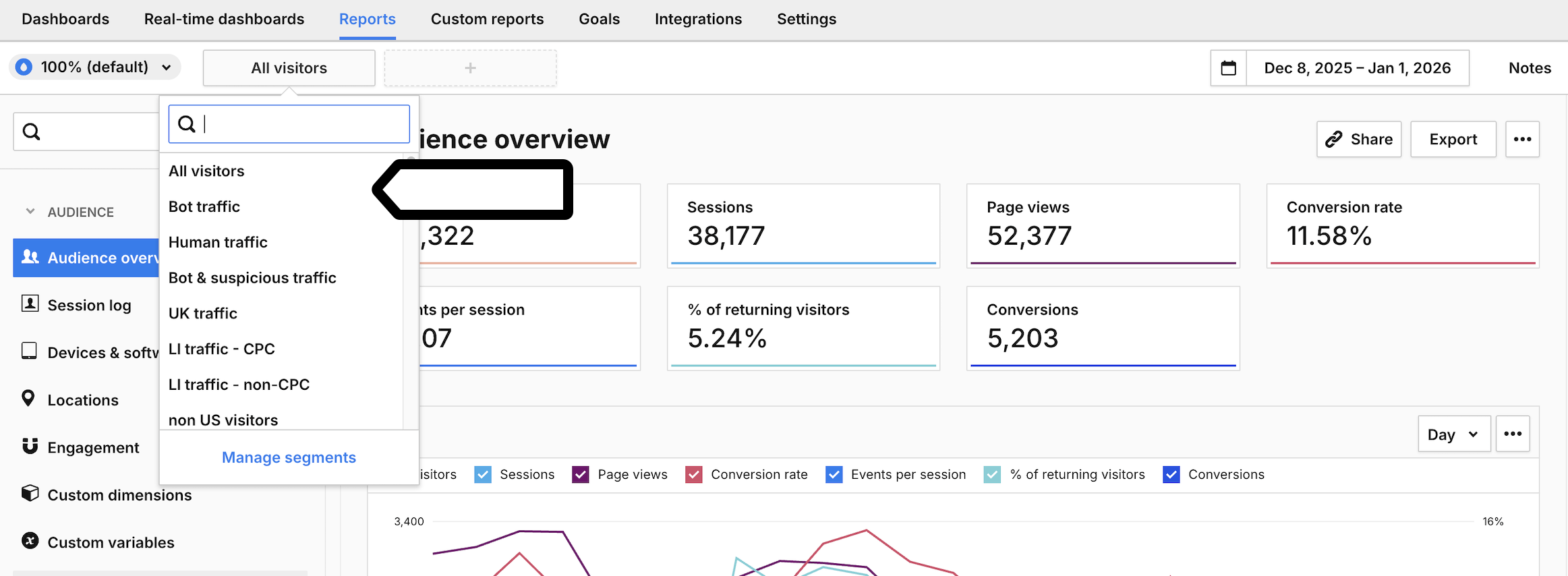The width and height of the screenshot is (1568, 576).
Task: Click the Share button
Action: coord(1359,139)
